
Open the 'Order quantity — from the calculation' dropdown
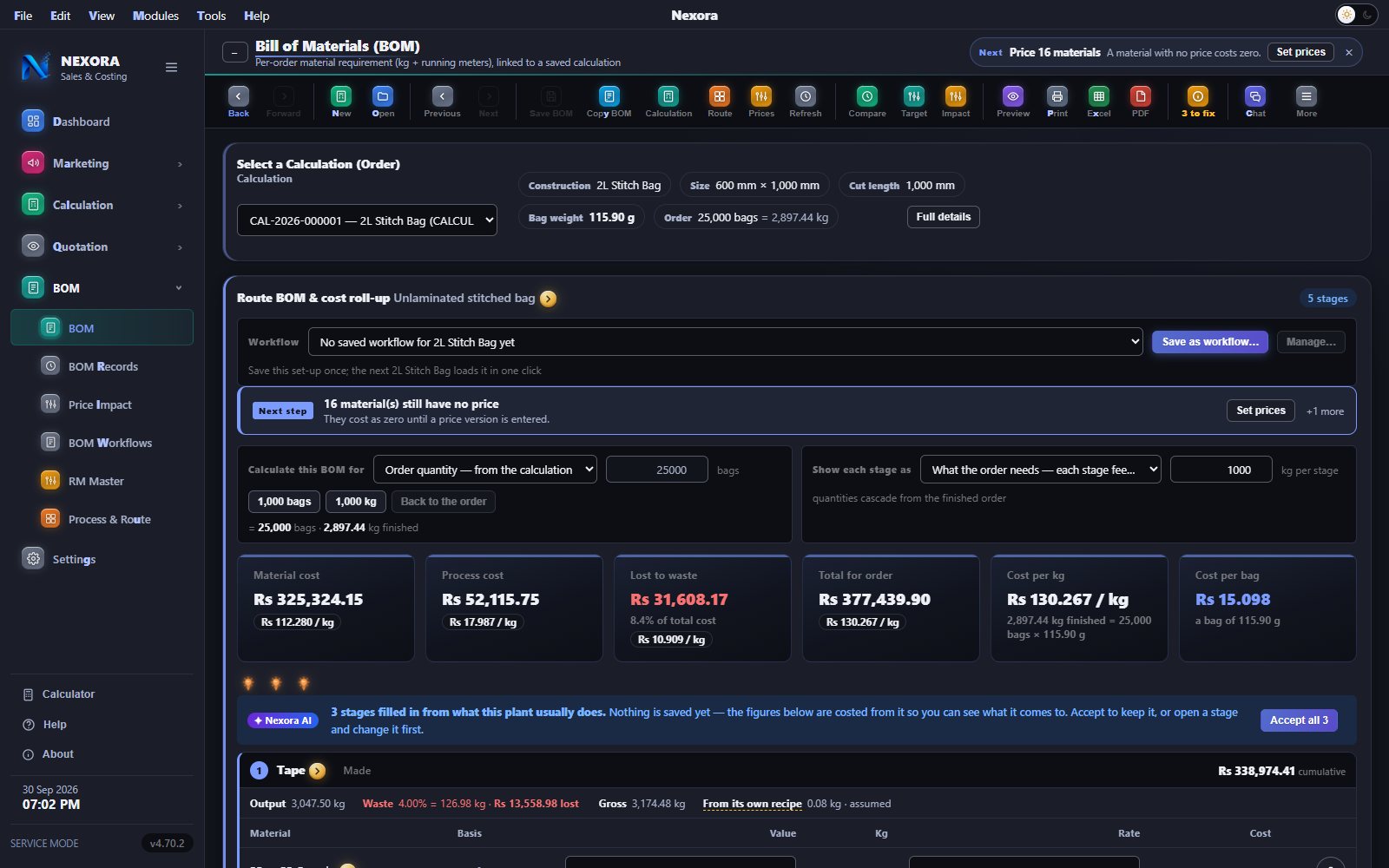pos(485,470)
